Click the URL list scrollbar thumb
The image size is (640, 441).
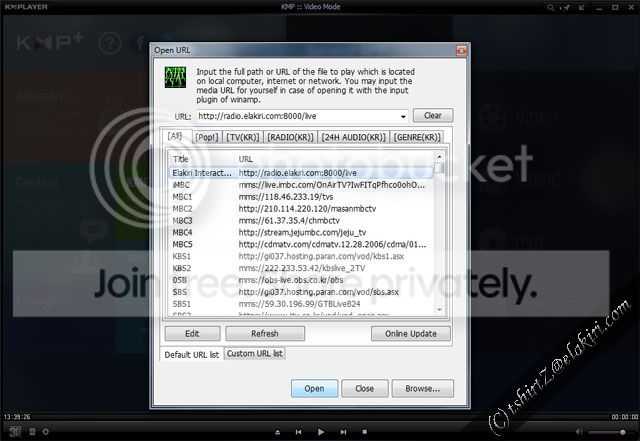[x=439, y=168]
